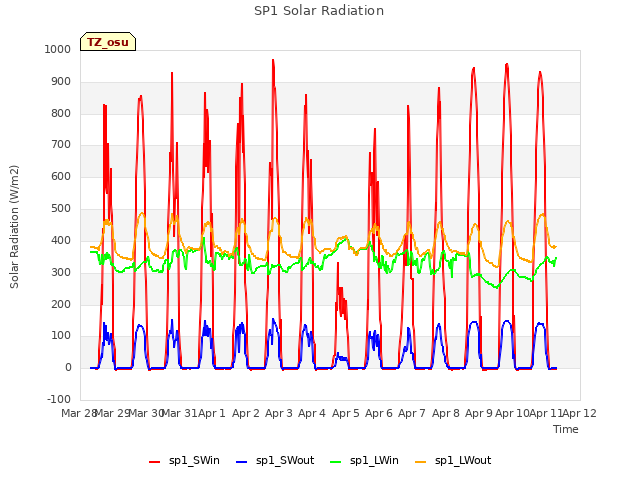This screenshot has width=640, height=480.
Task: Click the green sp1_LWin legend color marker
Action: (x=335, y=462)
